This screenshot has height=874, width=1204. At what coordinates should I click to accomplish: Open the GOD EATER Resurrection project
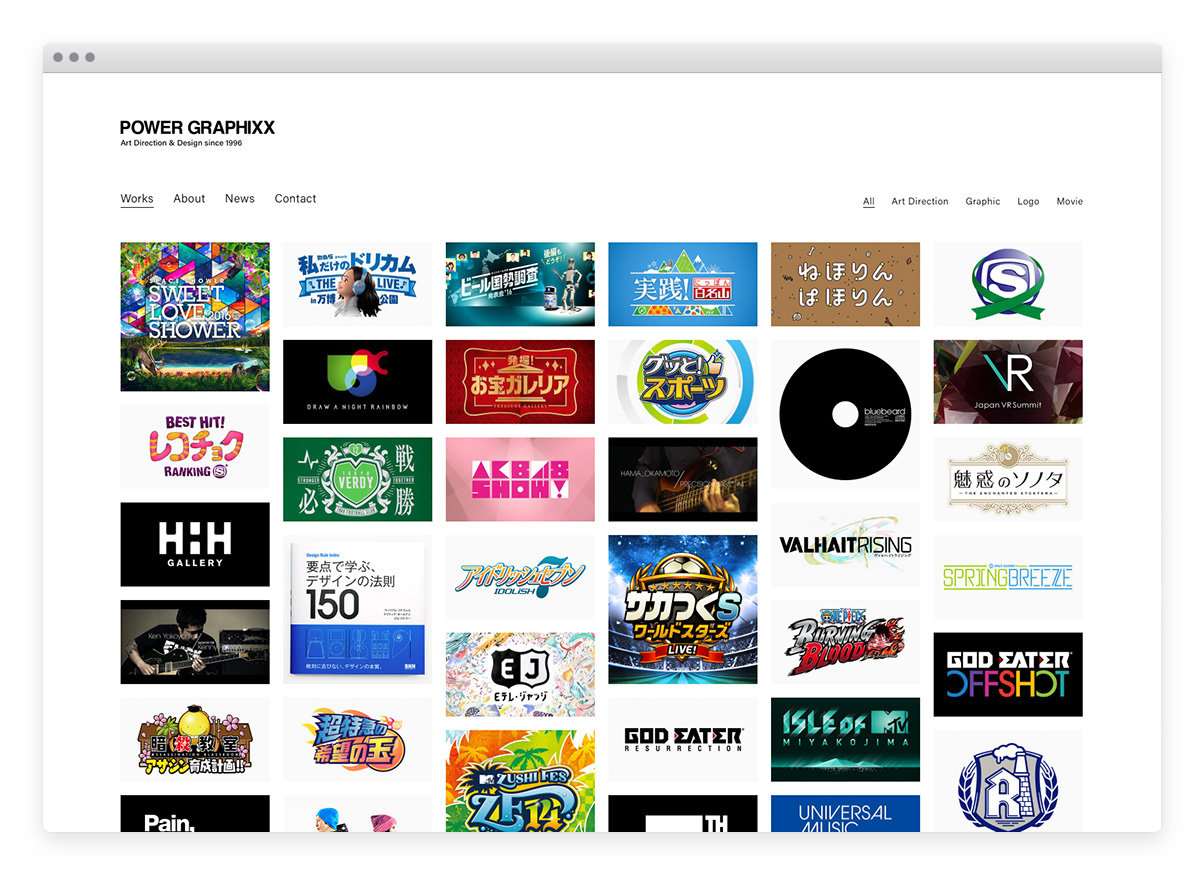click(682, 738)
